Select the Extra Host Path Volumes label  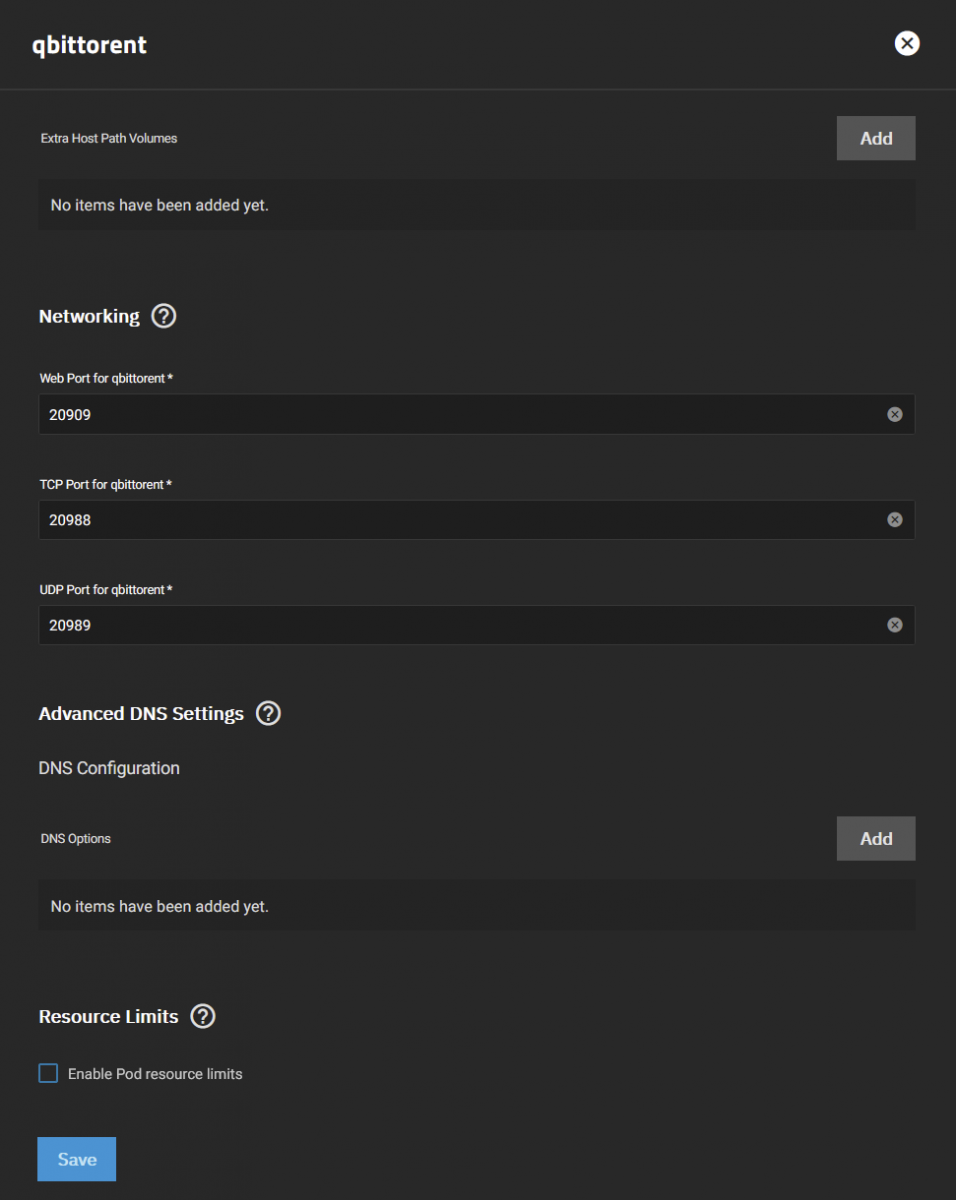click(109, 138)
